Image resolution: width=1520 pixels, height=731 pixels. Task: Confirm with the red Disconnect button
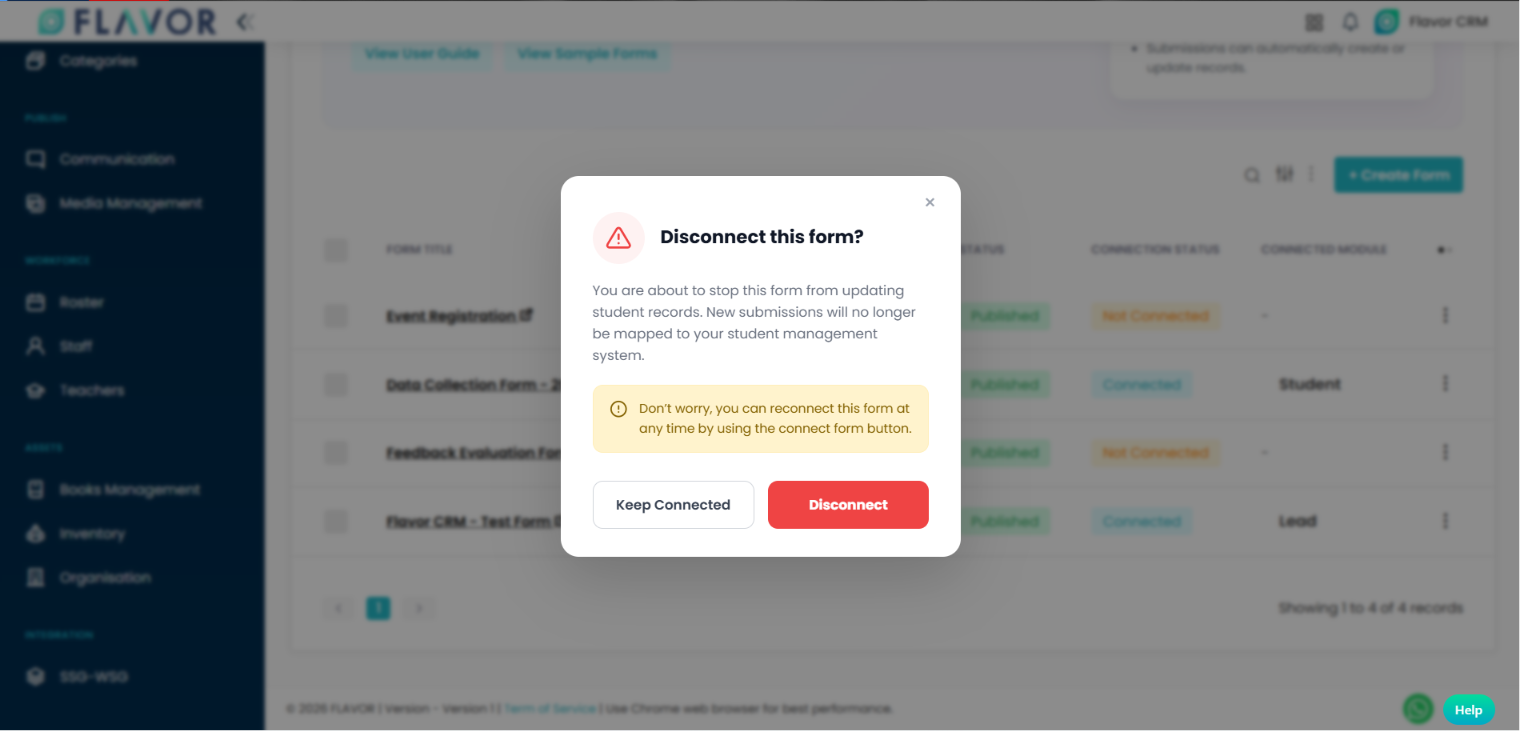tap(848, 505)
